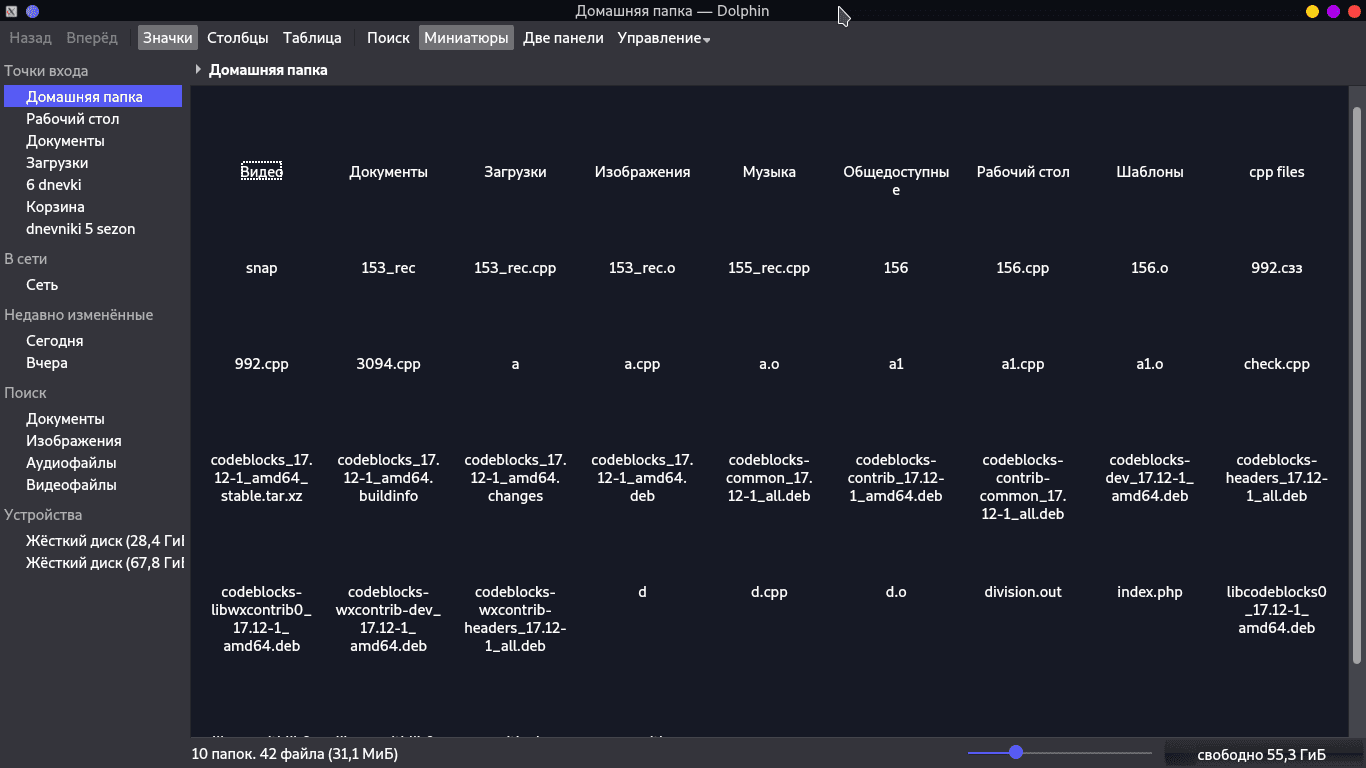
Task: Select the file 153_rec.cpp
Action: [515, 268]
